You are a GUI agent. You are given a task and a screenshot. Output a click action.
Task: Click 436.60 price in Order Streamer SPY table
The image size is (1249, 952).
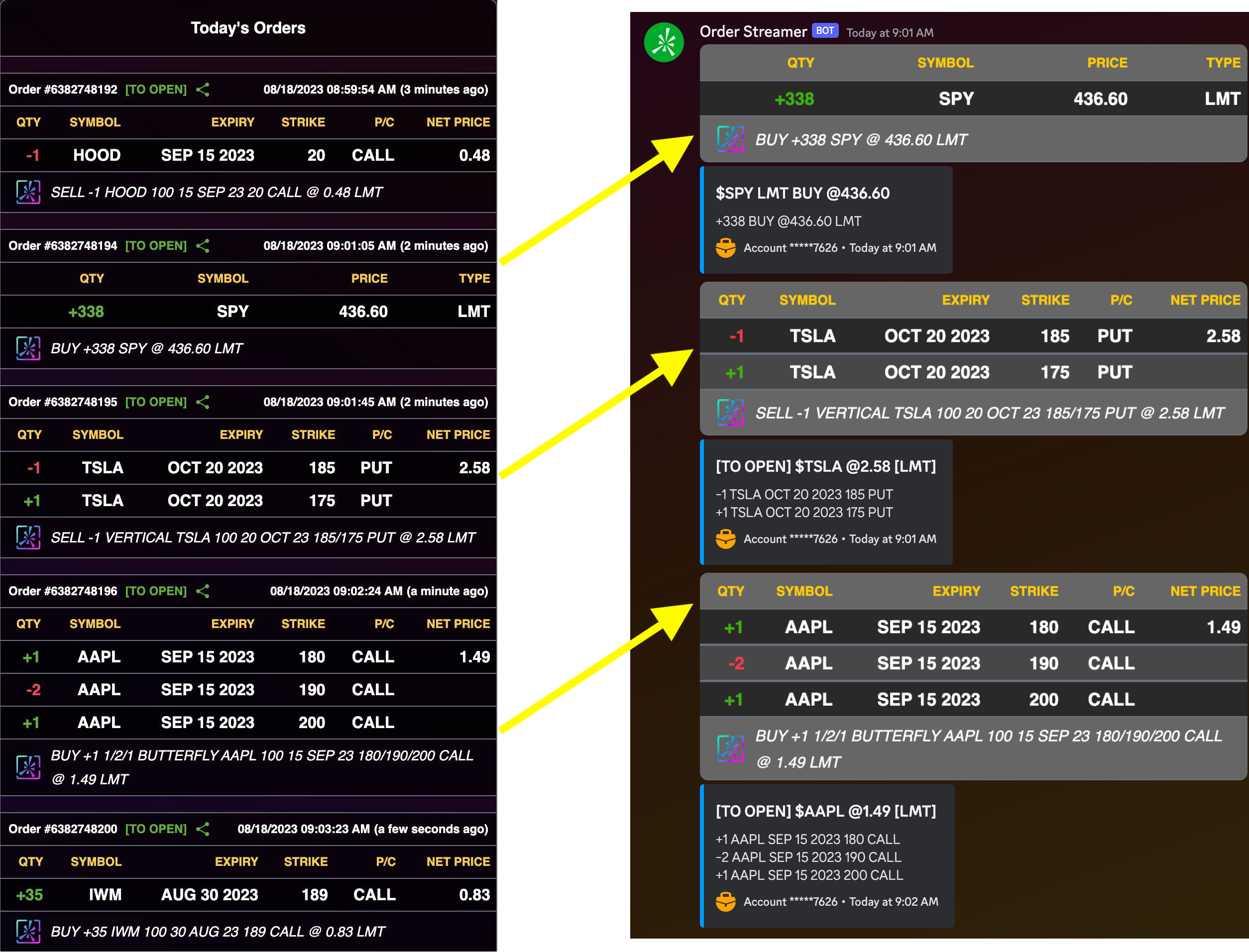[x=1101, y=99]
